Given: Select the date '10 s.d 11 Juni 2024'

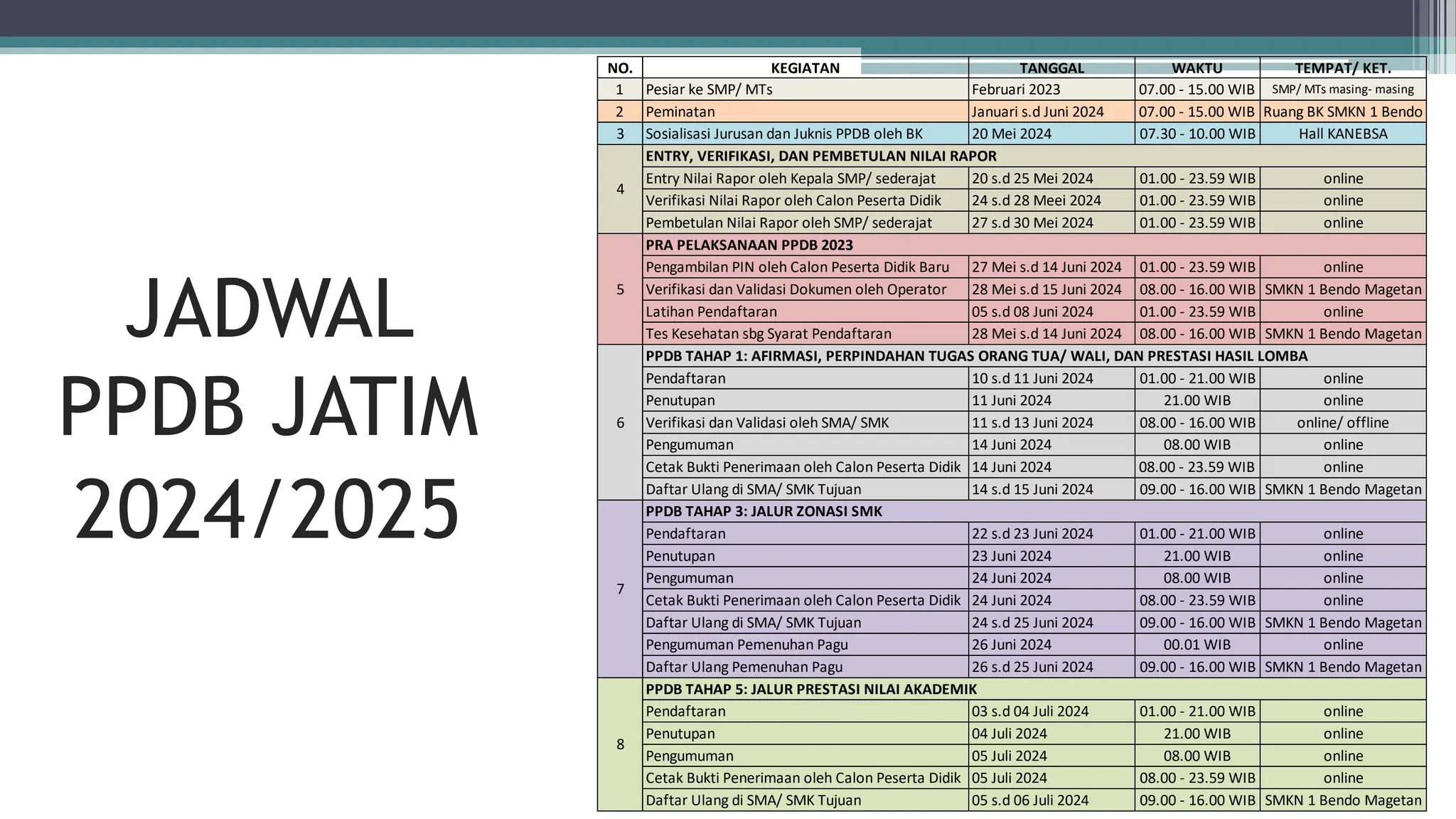Looking at the screenshot, I should pos(1051,378).
